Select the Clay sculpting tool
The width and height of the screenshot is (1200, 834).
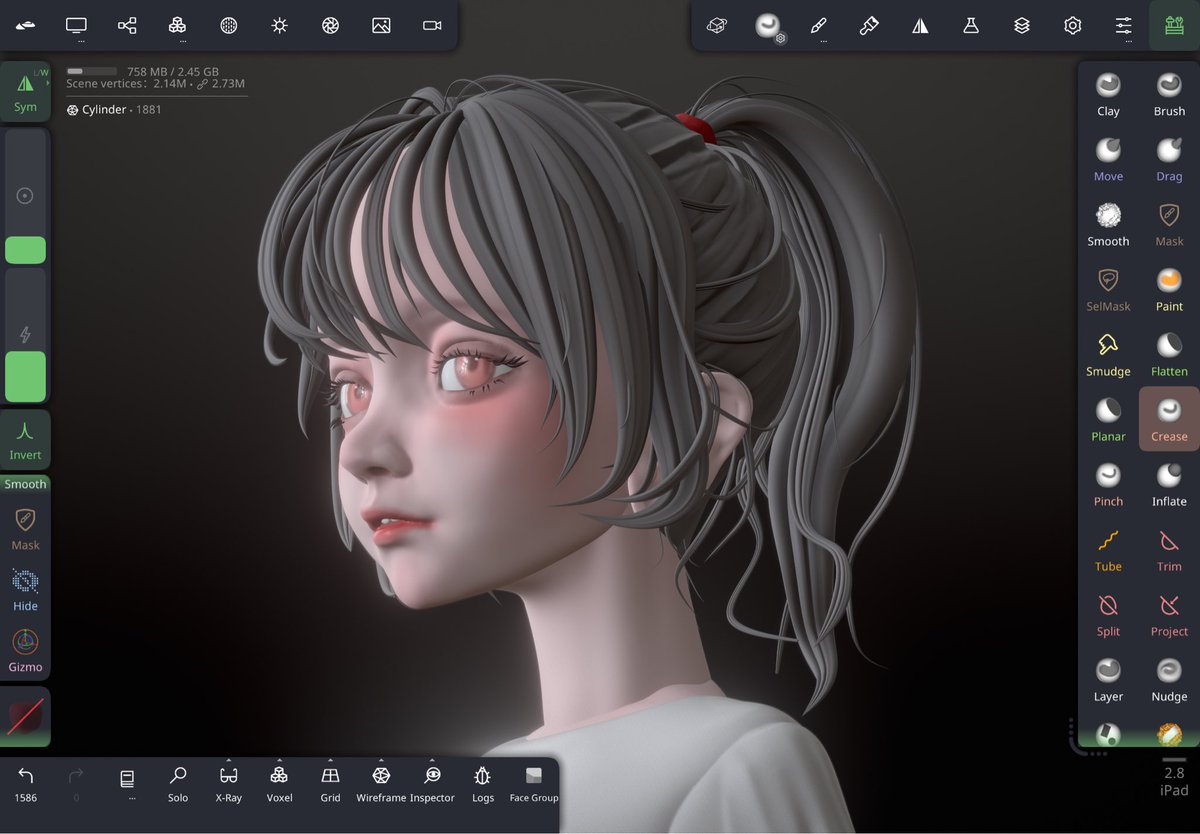click(x=1108, y=95)
